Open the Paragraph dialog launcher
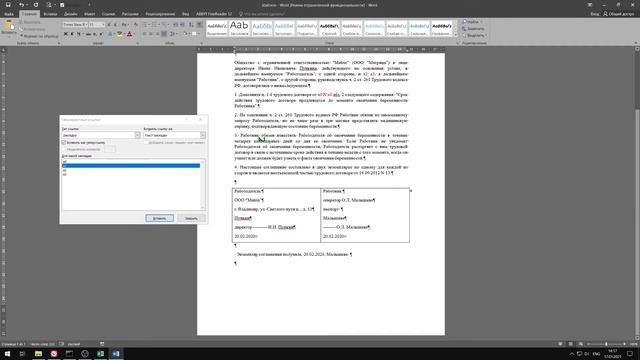Screen dimensions: 640x360 201,43
